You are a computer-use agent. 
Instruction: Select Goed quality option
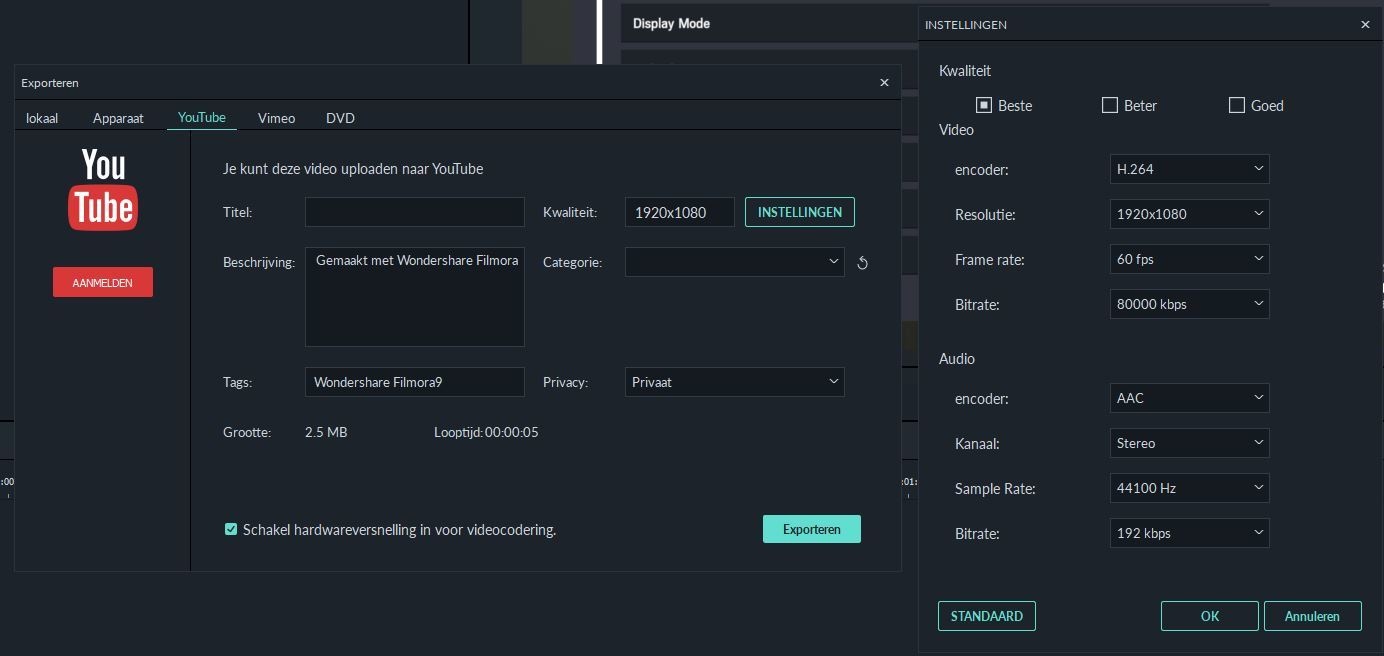1236,105
